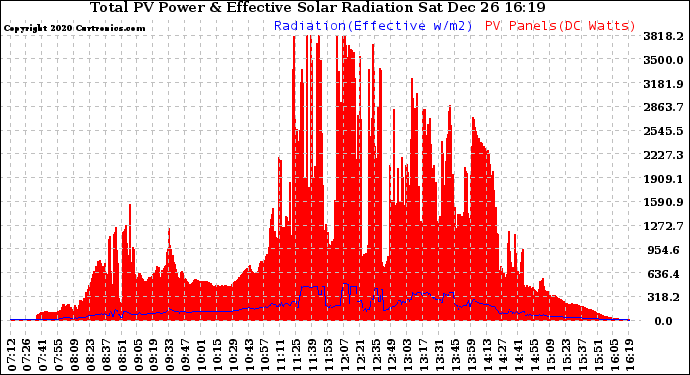Click the 3818.2 y-axis value
This screenshot has width=690, height=375.
[x=663, y=36]
